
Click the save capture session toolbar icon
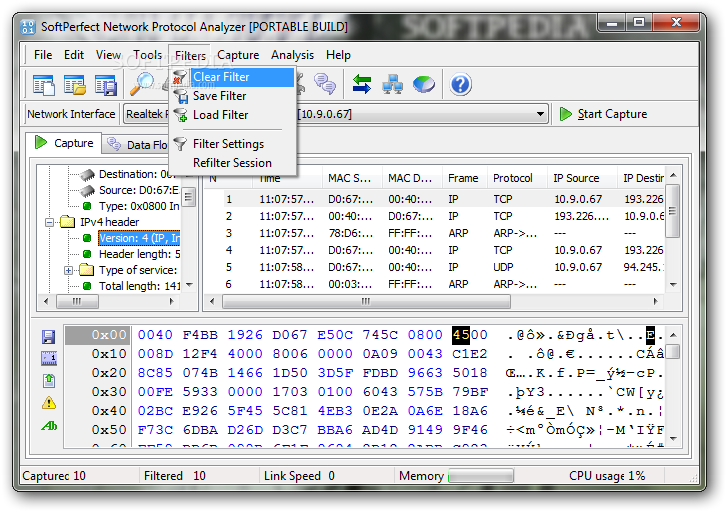(106, 85)
